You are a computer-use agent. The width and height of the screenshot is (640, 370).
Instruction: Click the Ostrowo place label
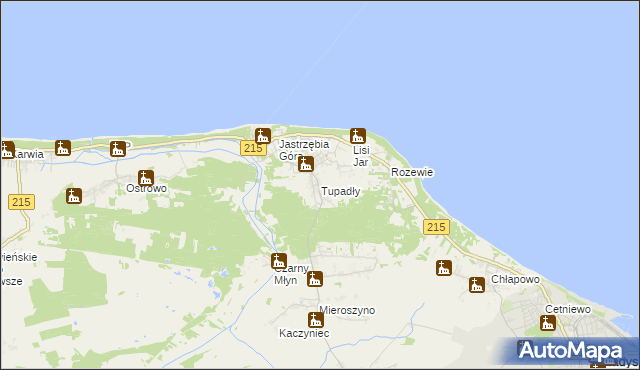point(147,188)
